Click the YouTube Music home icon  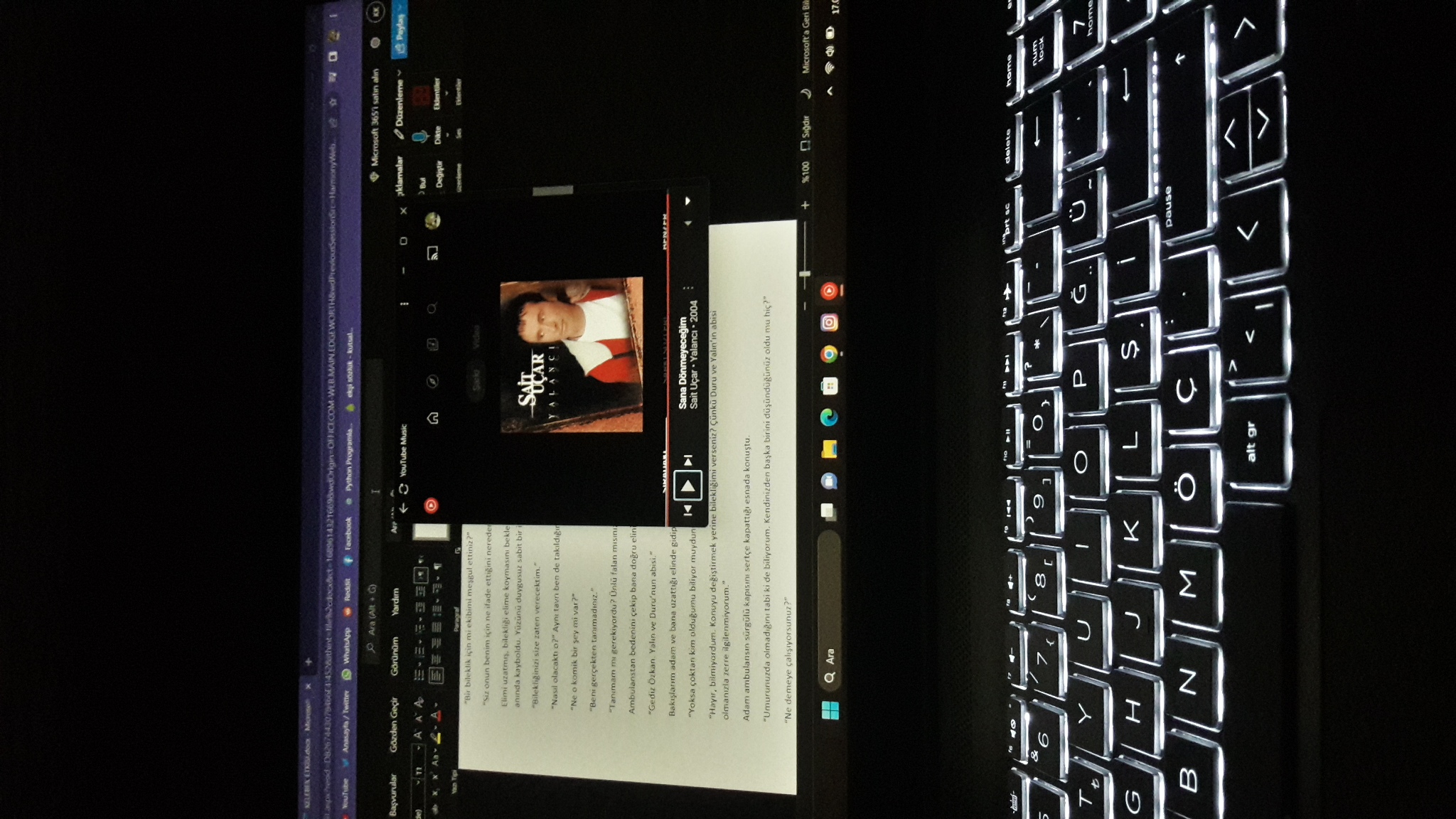(433, 417)
